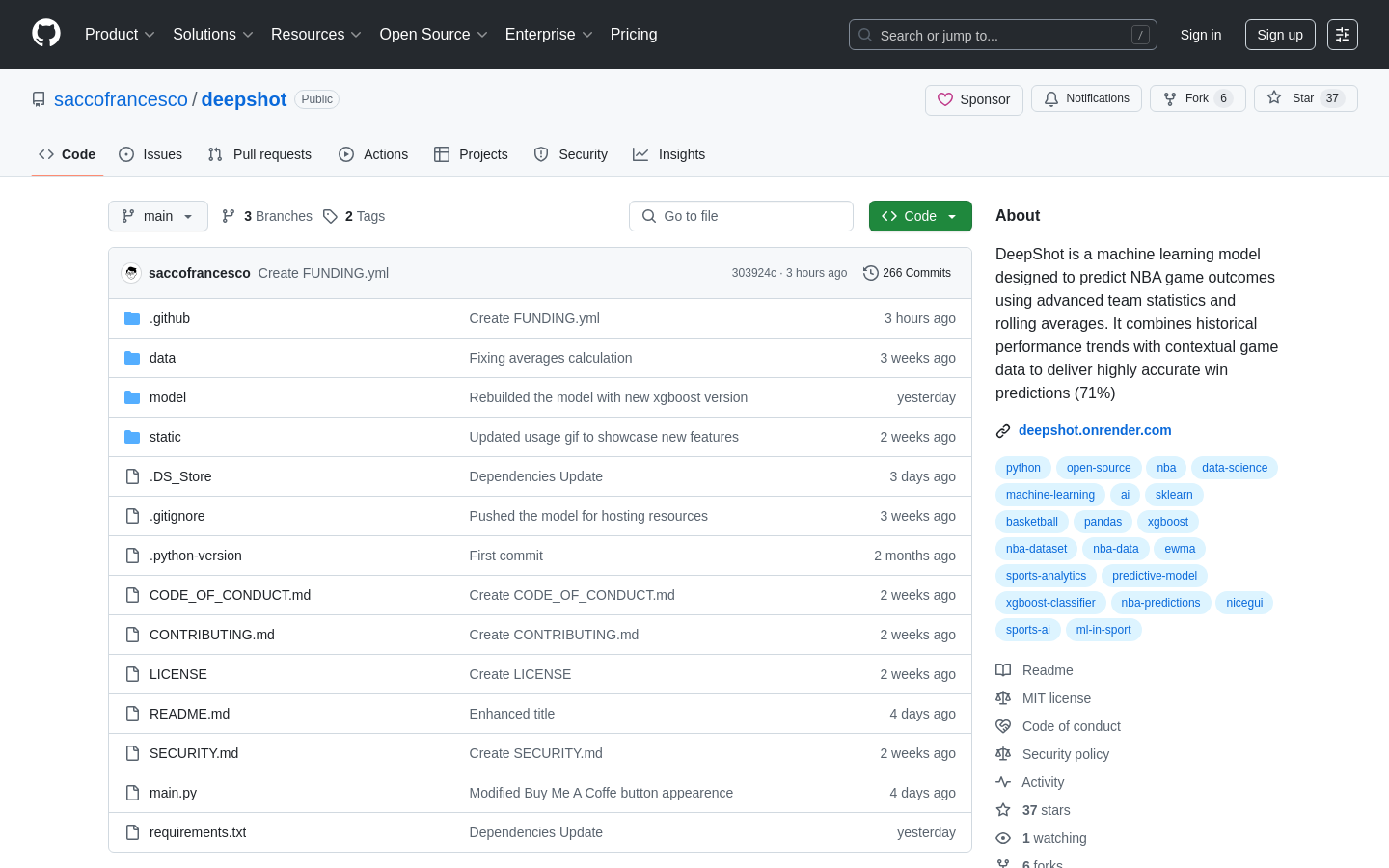Switch to the Insights tab
Image resolution: width=1389 pixels, height=868 pixels.
tap(669, 154)
